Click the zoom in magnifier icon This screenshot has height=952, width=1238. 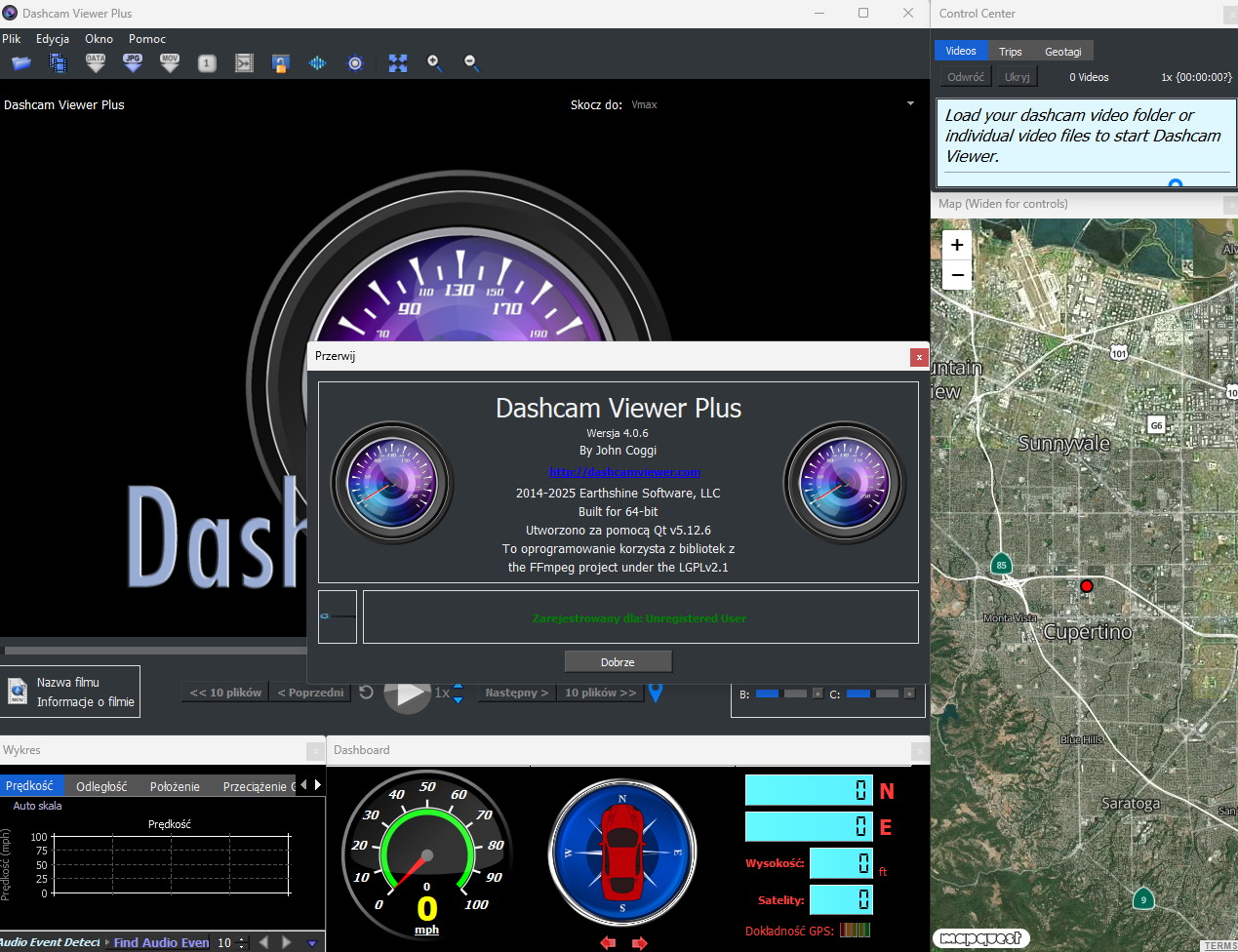[435, 63]
